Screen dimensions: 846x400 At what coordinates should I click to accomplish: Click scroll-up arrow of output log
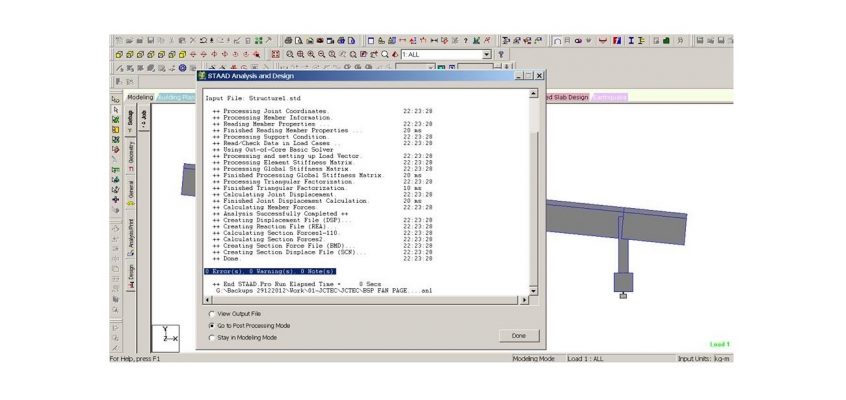coord(533,93)
